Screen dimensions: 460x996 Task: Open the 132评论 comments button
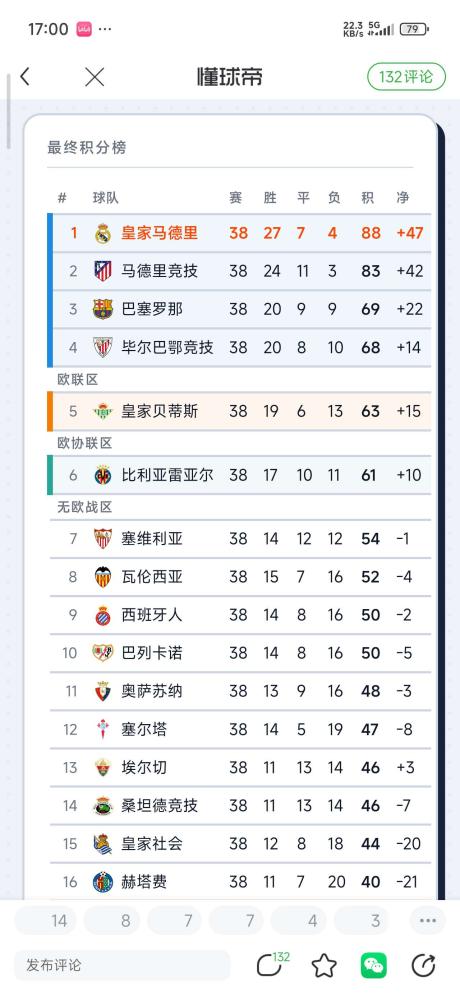pyautogui.click(x=405, y=77)
